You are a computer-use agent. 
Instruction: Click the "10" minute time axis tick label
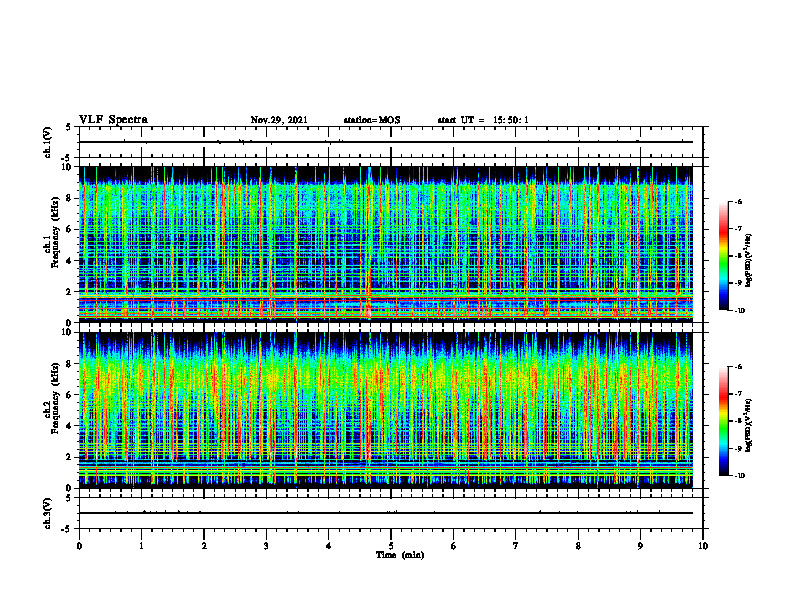(703, 546)
